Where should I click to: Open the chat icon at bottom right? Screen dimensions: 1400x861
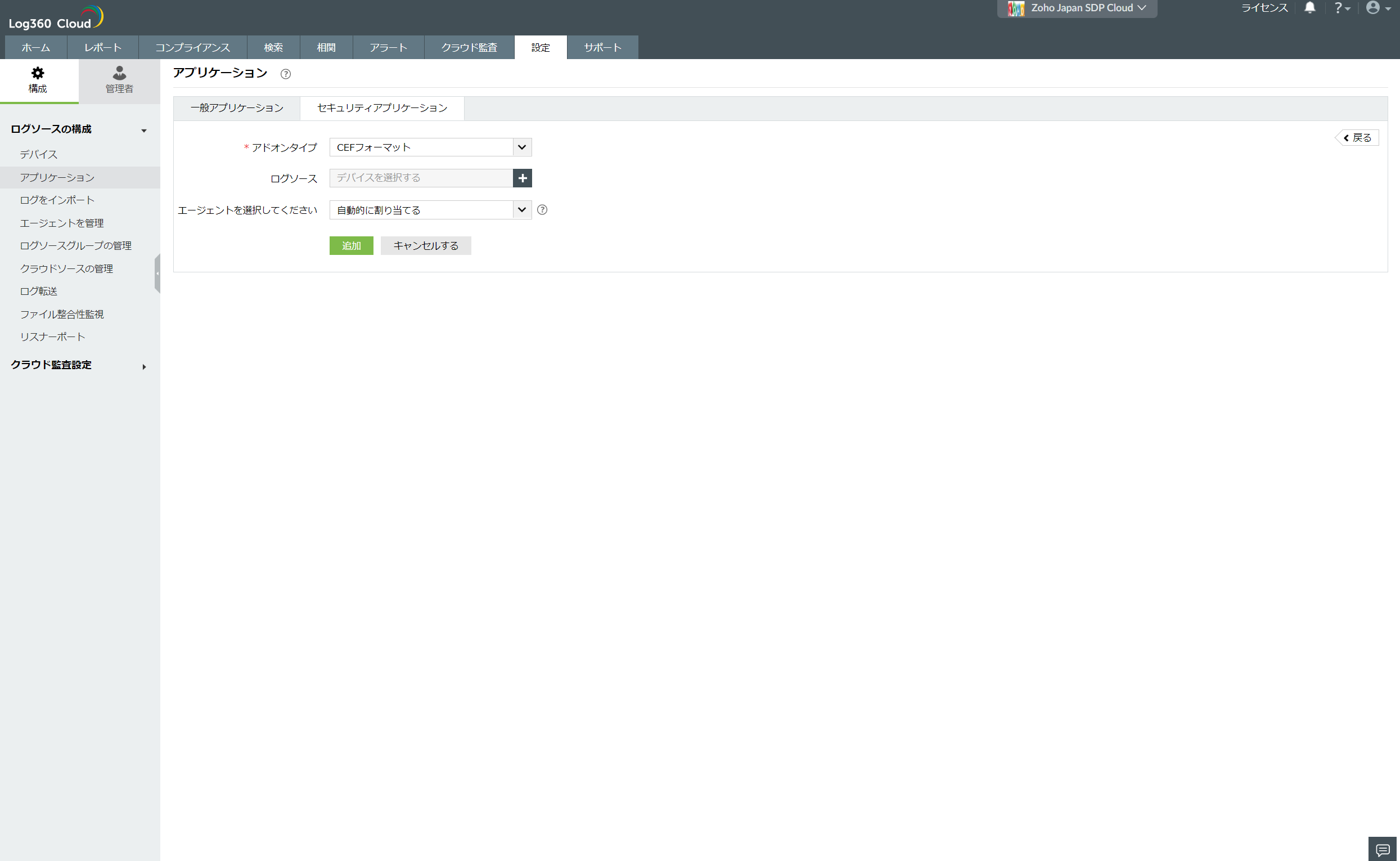pyautogui.click(x=1383, y=850)
